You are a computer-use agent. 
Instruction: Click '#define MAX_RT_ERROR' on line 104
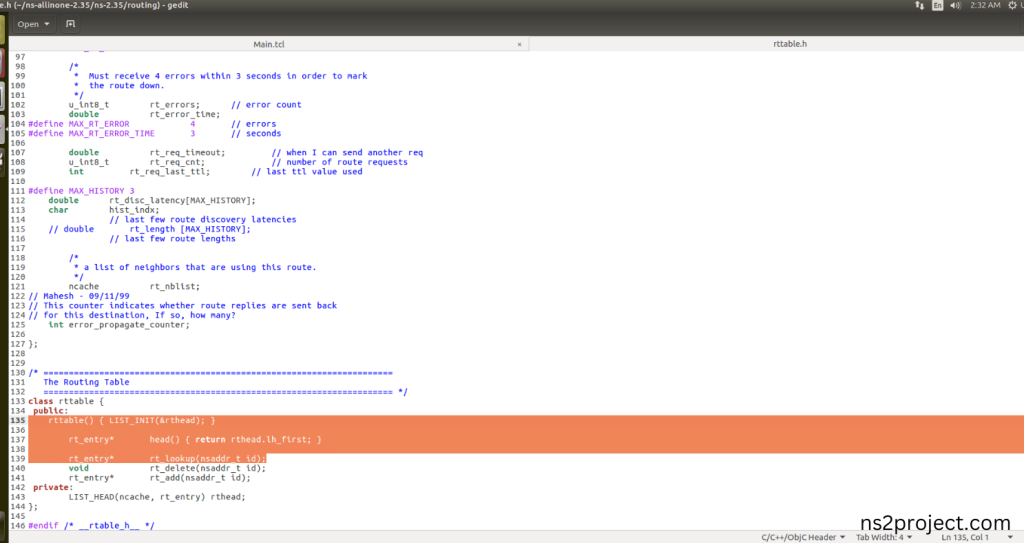[x=78, y=123]
